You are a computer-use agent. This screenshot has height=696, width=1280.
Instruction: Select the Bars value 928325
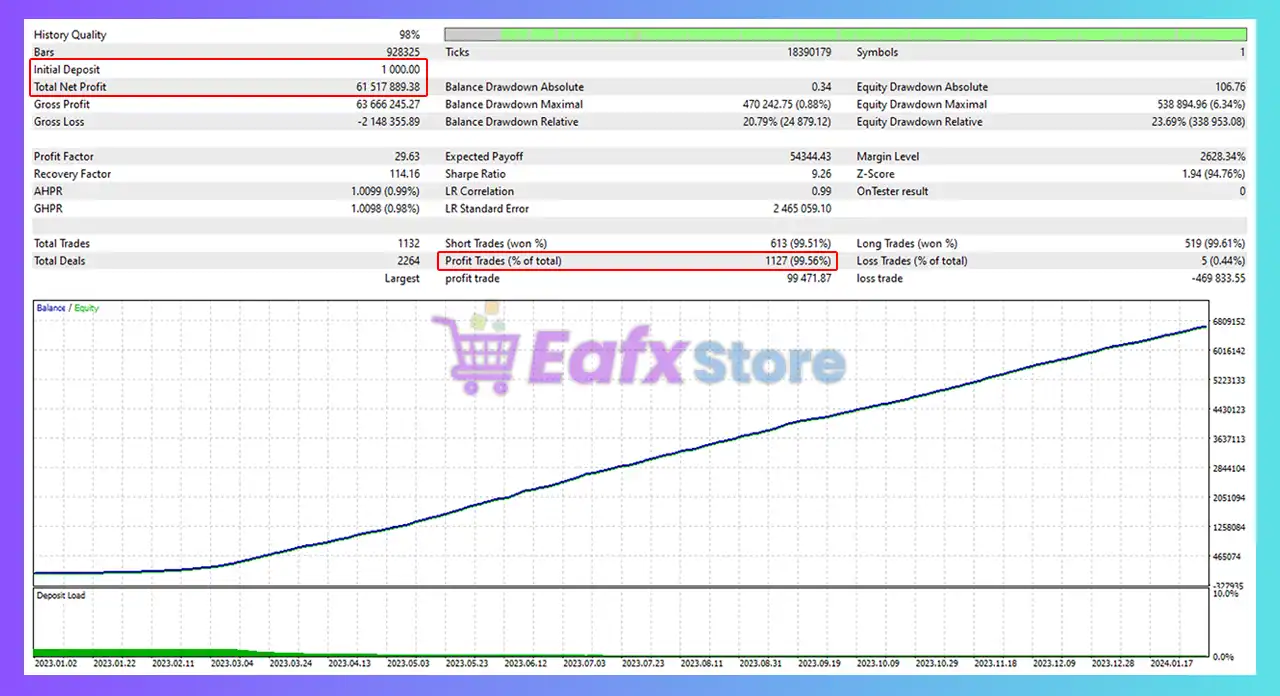point(402,52)
